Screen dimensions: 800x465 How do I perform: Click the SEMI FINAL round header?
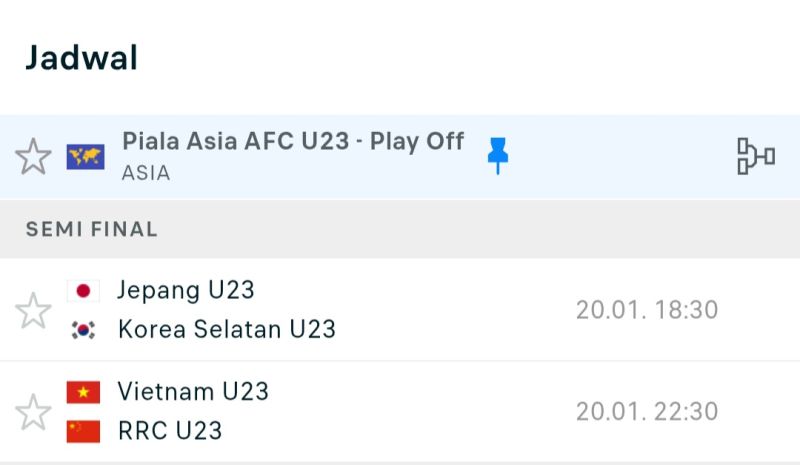point(92,229)
